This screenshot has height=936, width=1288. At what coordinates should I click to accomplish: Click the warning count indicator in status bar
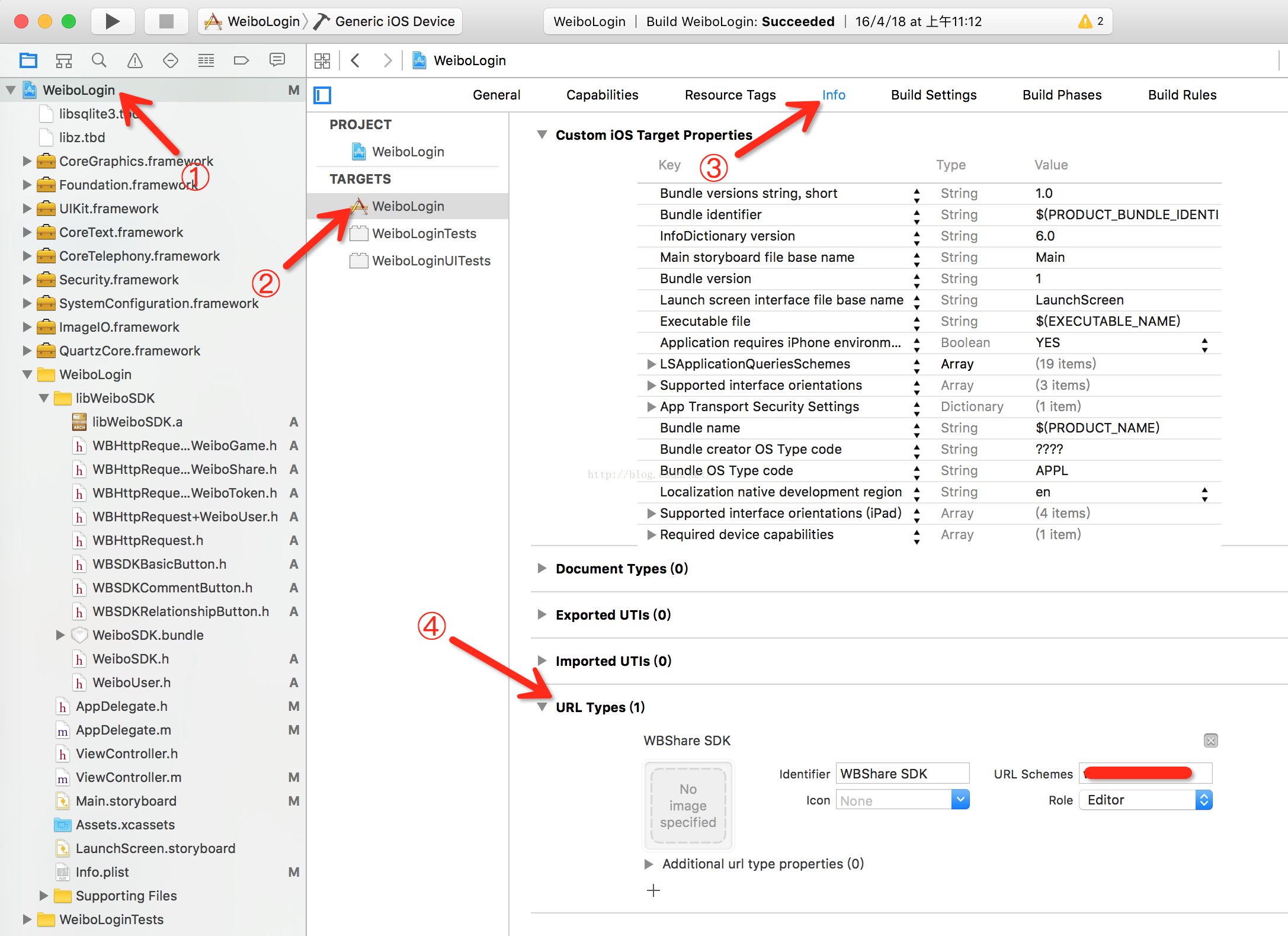pyautogui.click(x=1091, y=21)
